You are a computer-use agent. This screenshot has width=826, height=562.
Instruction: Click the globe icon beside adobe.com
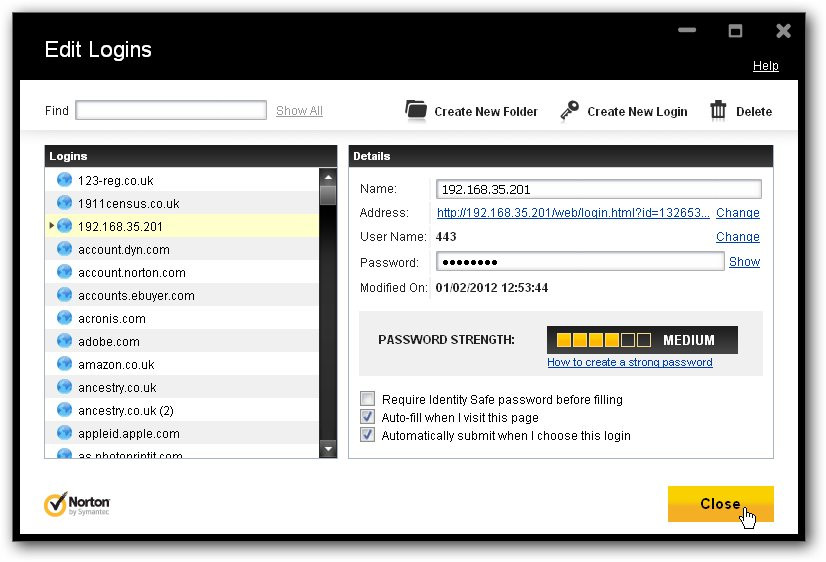click(64, 341)
